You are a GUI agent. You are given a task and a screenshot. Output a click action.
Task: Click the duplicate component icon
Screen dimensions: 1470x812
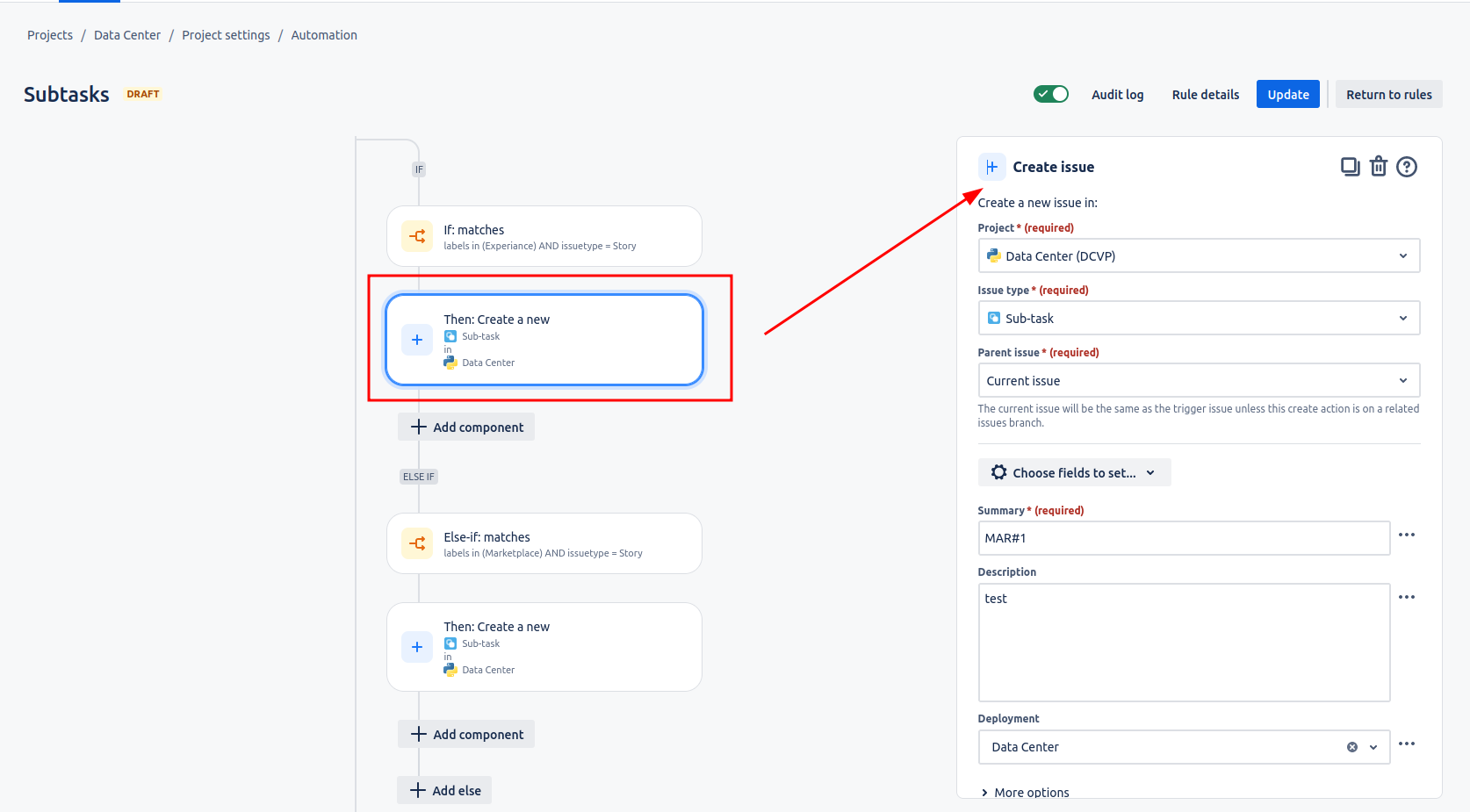(1350, 167)
